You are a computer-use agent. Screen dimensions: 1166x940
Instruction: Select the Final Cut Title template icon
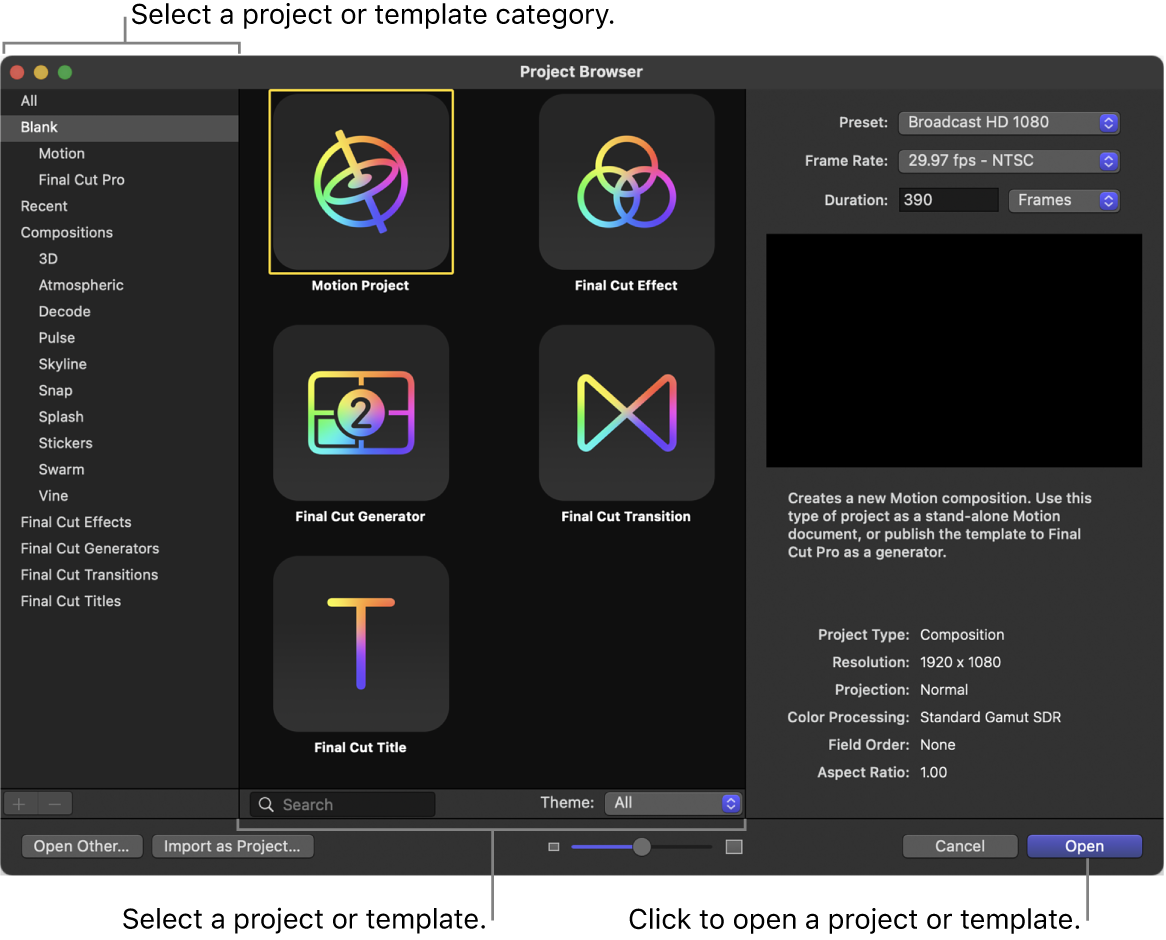coord(360,644)
